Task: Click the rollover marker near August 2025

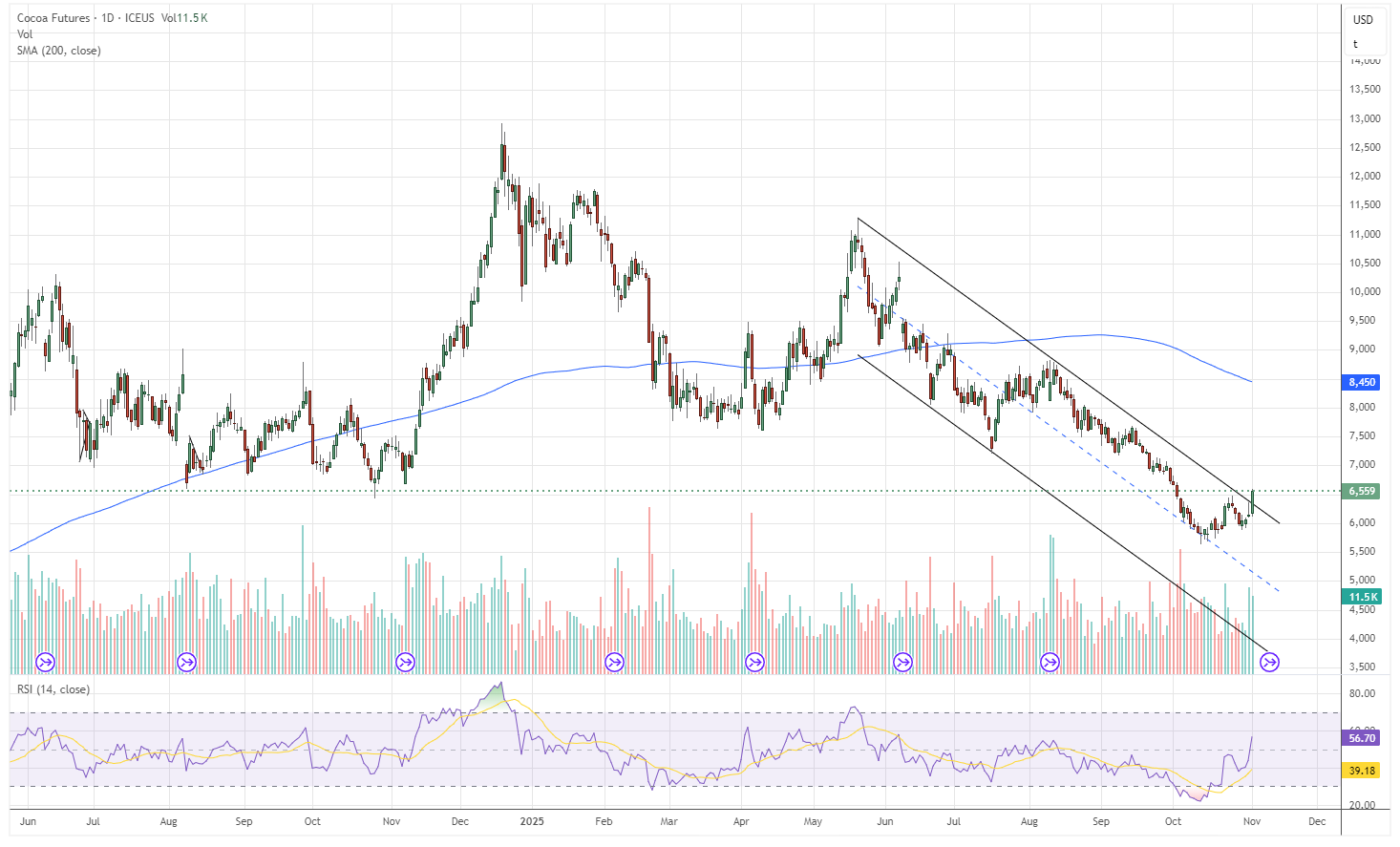Action: pos(1050,662)
